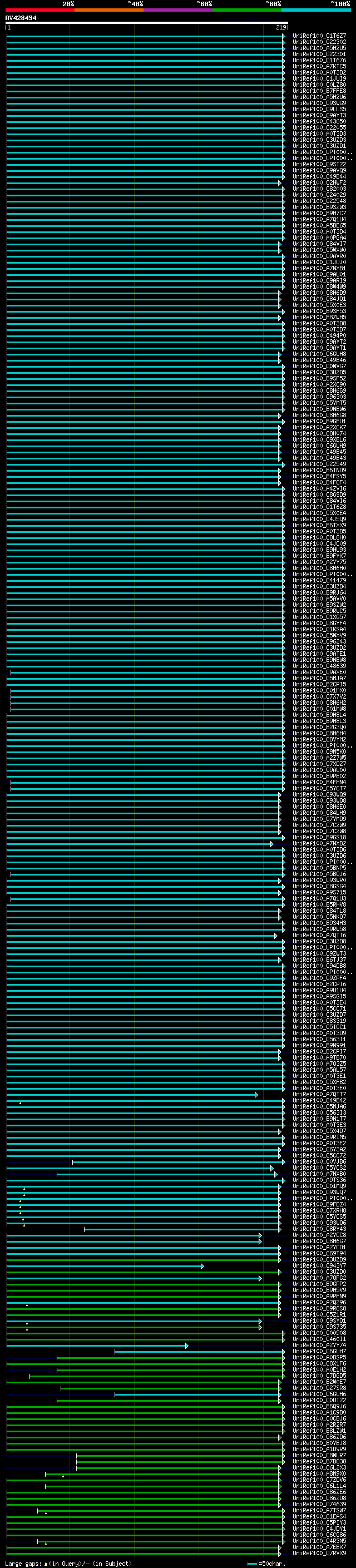Select the UniRef100_Q8RY43 label

[319, 1229]
